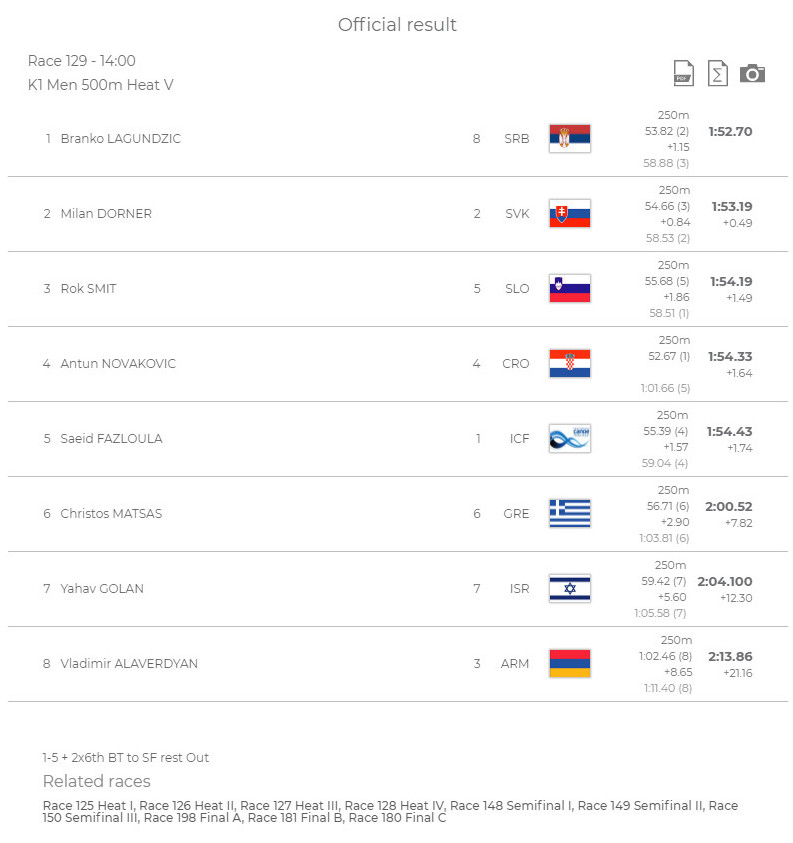Screen dimensions: 793x843
Task: Click the Israel flag icon
Action: pyautogui.click(x=570, y=589)
